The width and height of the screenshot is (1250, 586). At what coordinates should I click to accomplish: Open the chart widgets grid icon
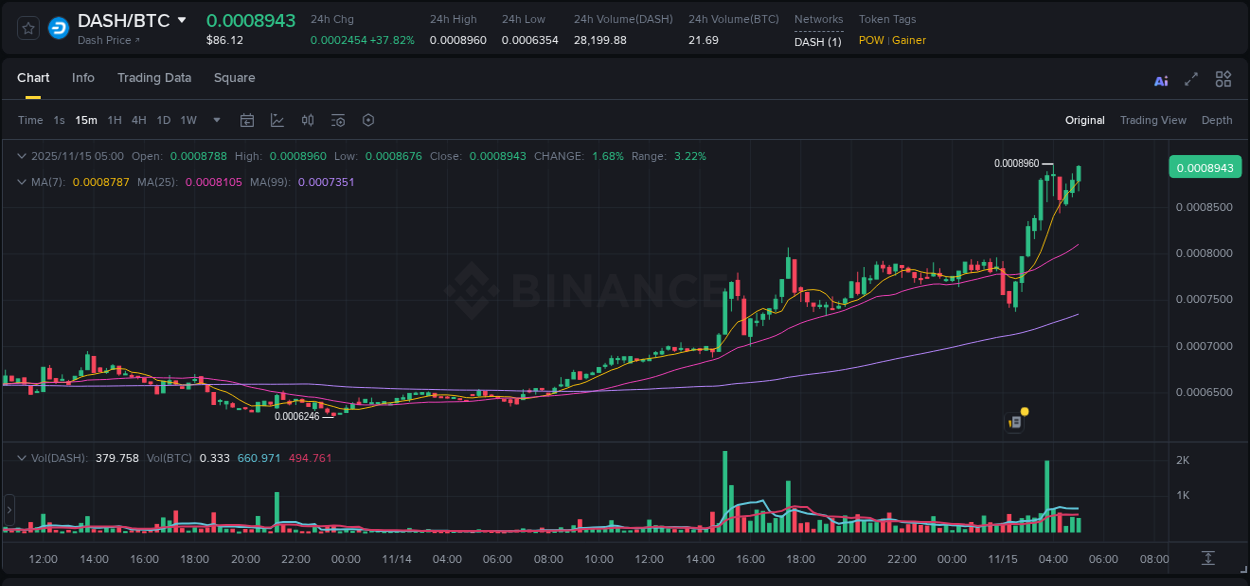pyautogui.click(x=1223, y=78)
